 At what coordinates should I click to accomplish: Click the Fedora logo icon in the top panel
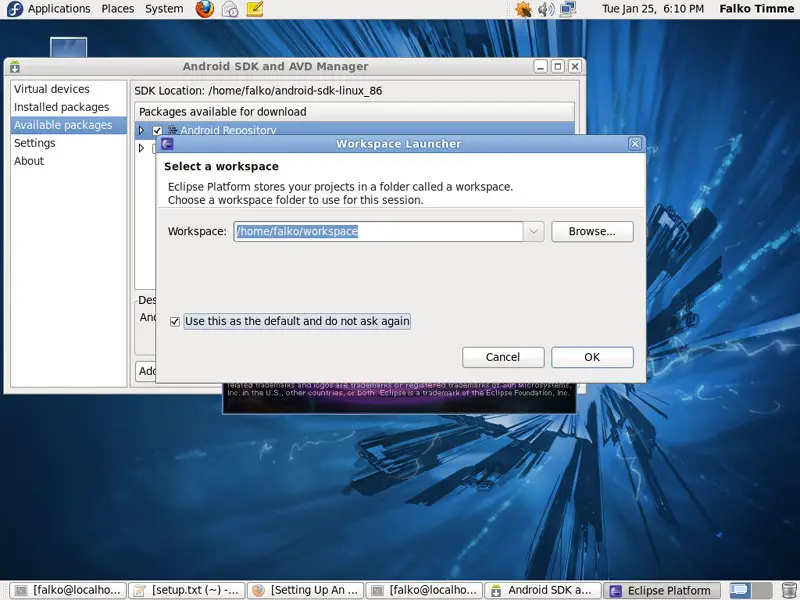(14, 9)
